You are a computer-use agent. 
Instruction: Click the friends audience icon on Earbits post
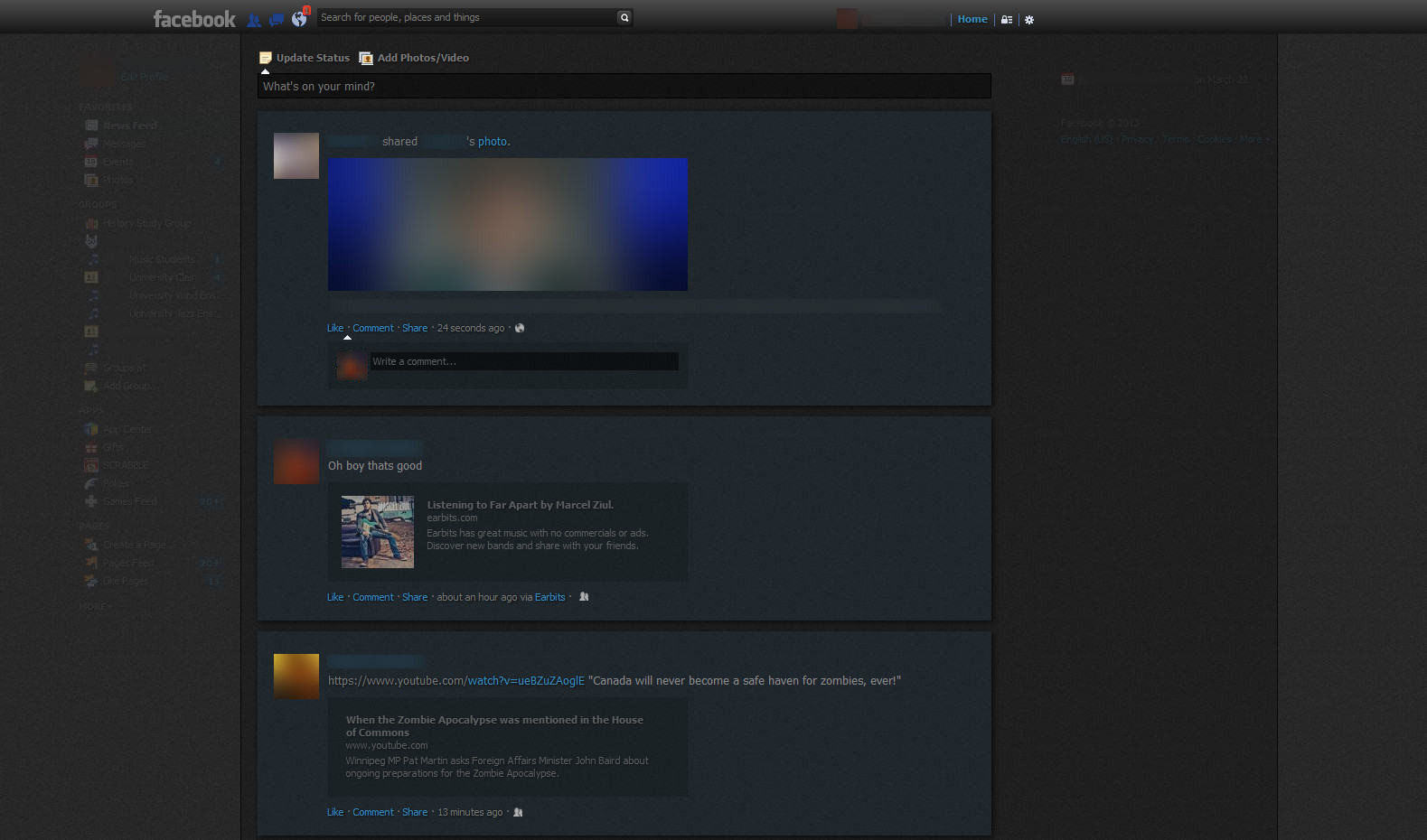click(584, 597)
